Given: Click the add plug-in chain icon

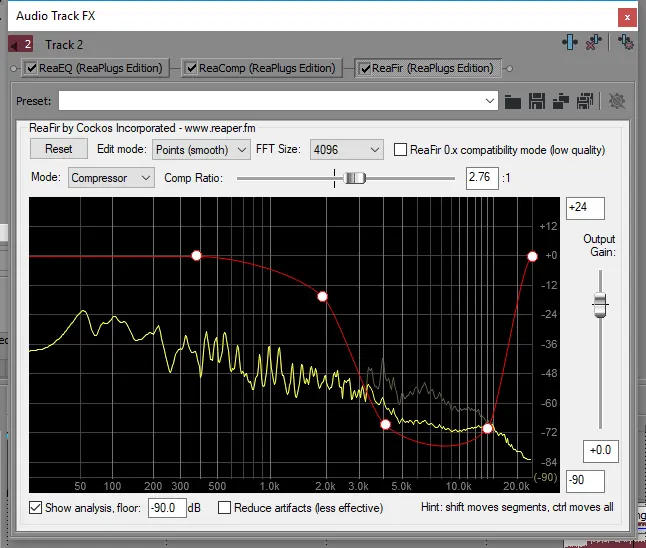Looking at the screenshot, I should pos(569,42).
